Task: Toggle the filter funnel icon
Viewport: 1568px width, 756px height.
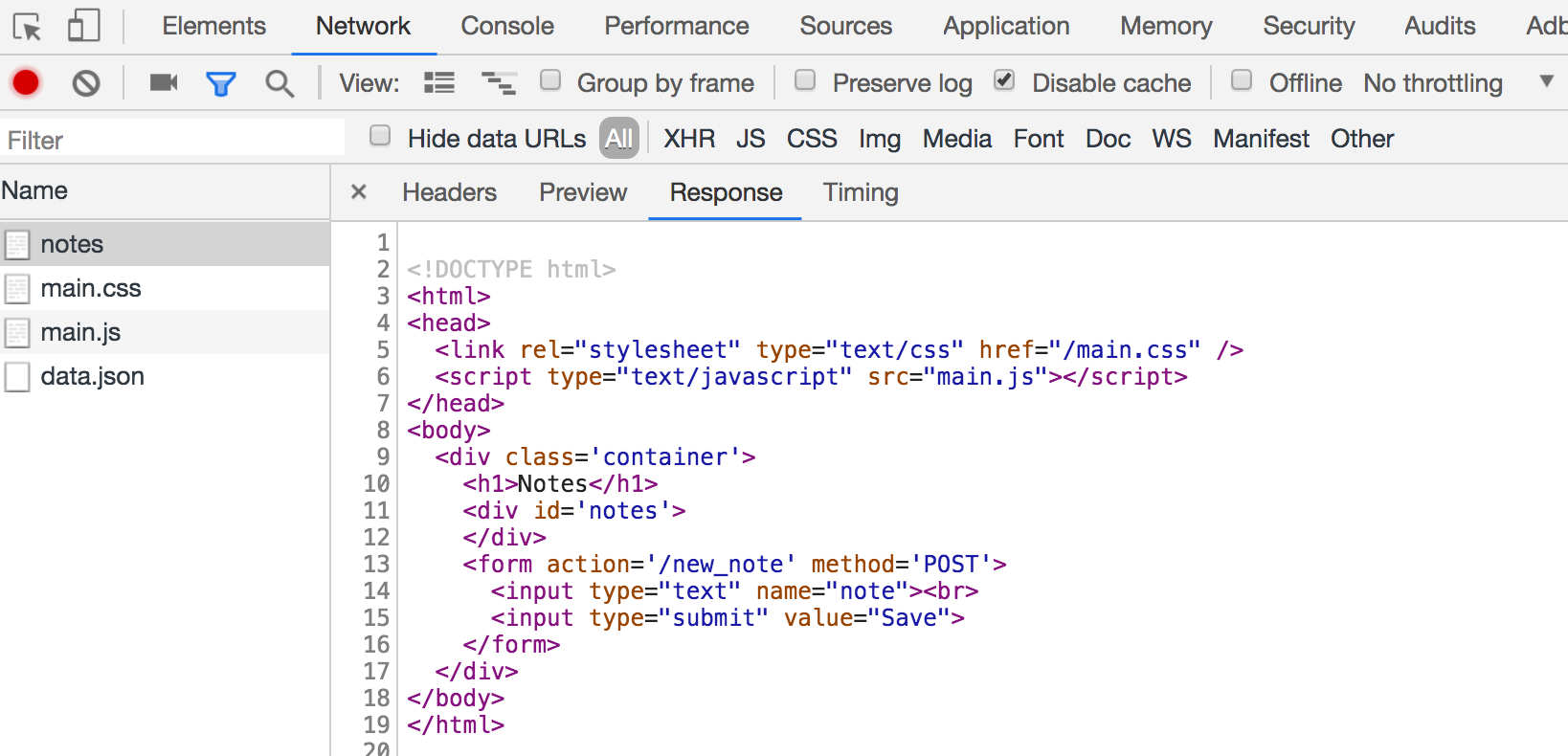Action: coord(221,84)
